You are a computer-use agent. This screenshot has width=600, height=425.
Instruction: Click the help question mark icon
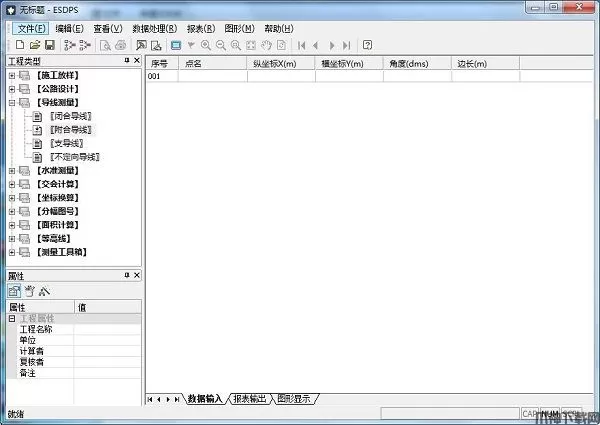pos(367,45)
